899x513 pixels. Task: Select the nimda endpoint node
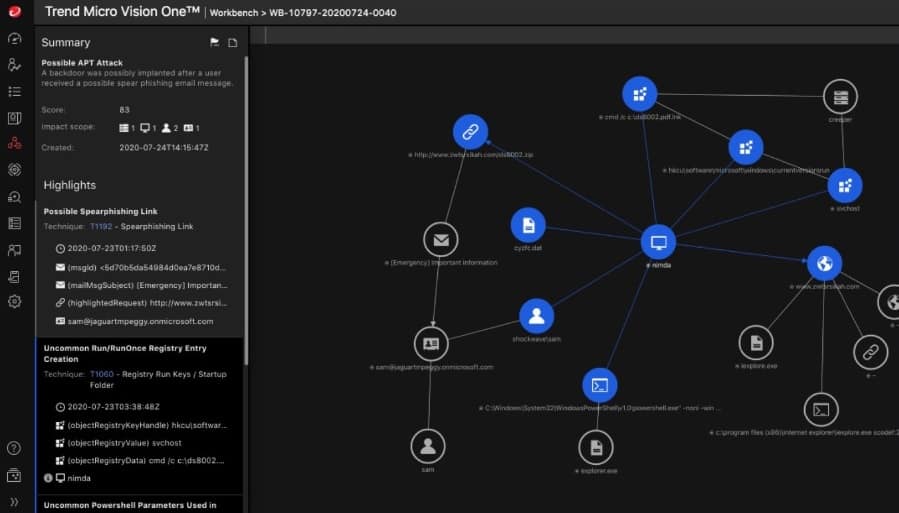pyautogui.click(x=658, y=242)
